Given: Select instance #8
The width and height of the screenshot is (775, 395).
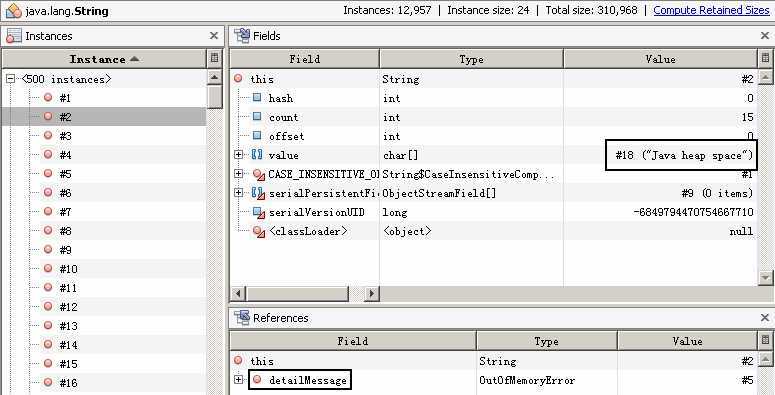Looking at the screenshot, I should [65, 230].
